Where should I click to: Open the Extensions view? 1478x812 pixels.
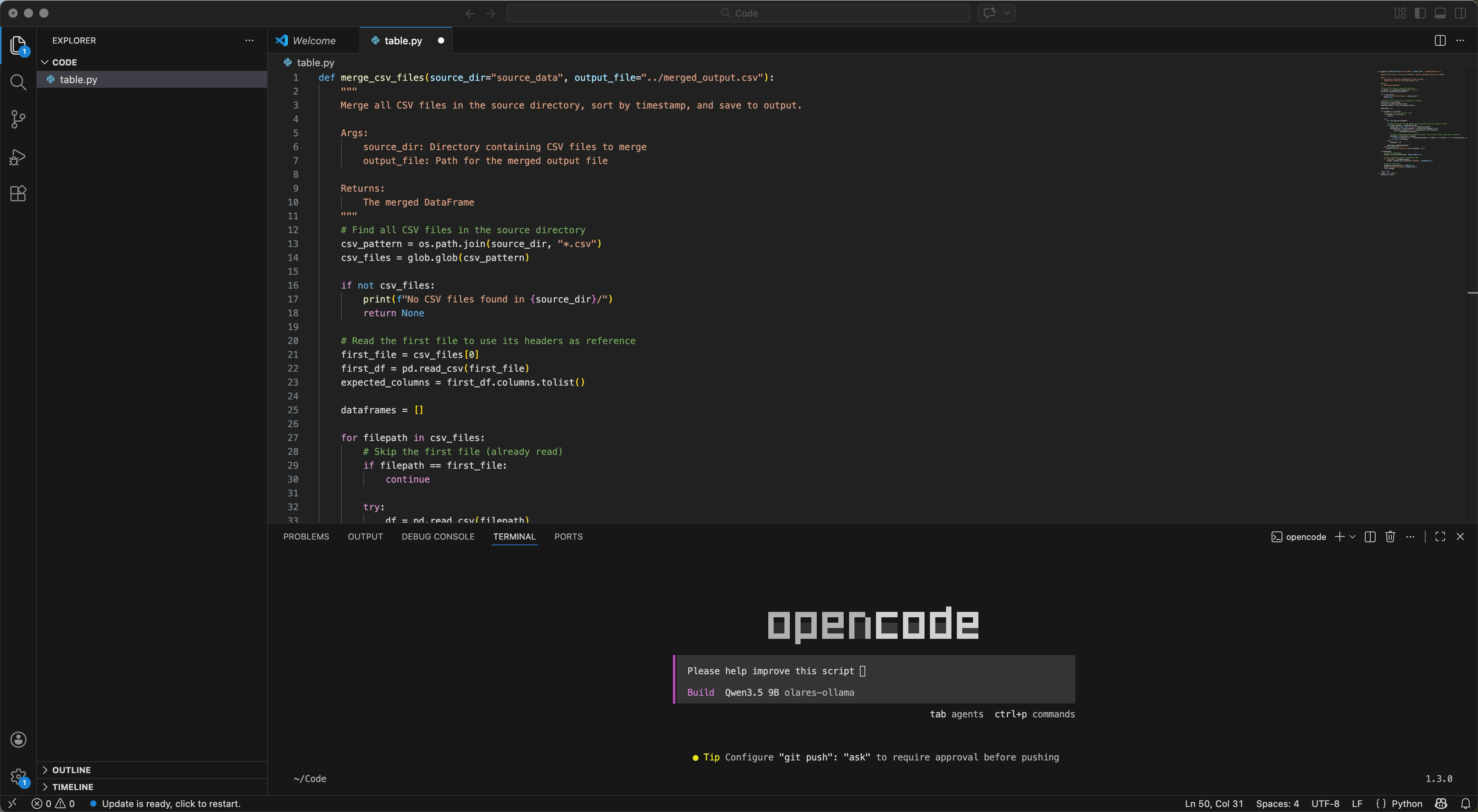(18, 194)
